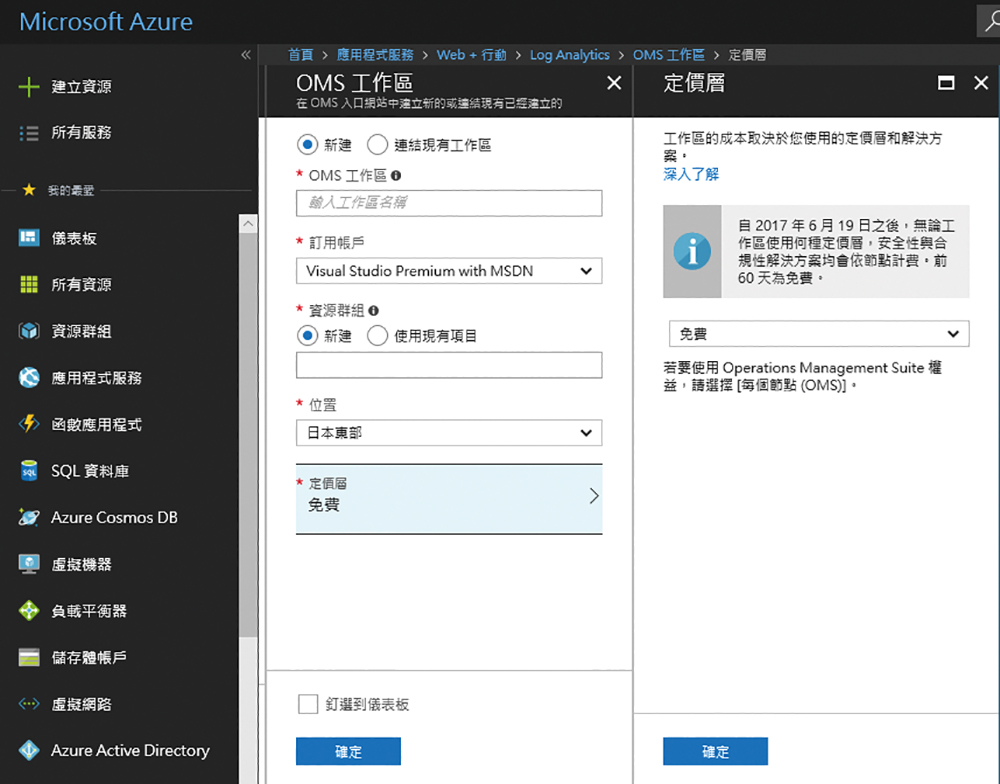This screenshot has width=1000, height=784.
Task: Select Link existing workspace radio button
Action: coord(378,145)
